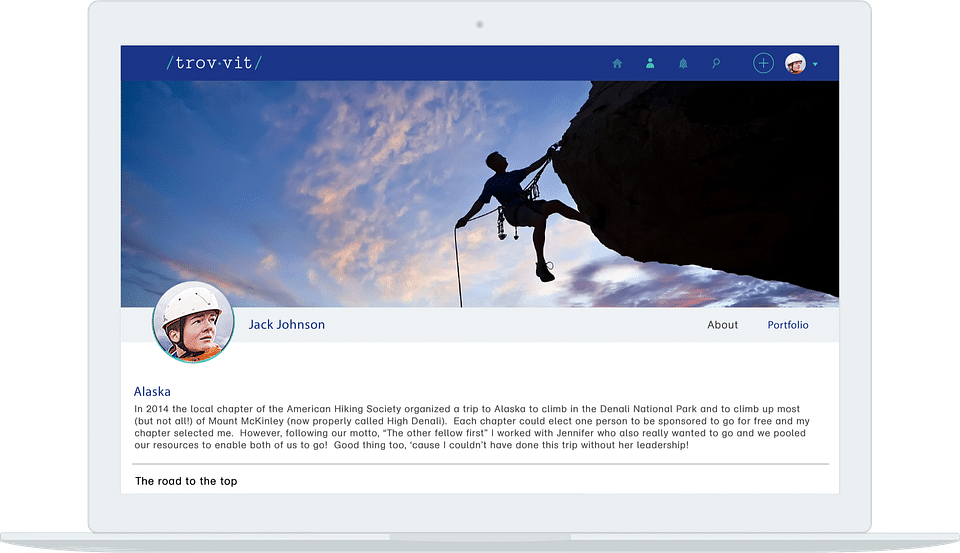The image size is (960, 553).
Task: Open the Alaska heading
Action: 152,391
